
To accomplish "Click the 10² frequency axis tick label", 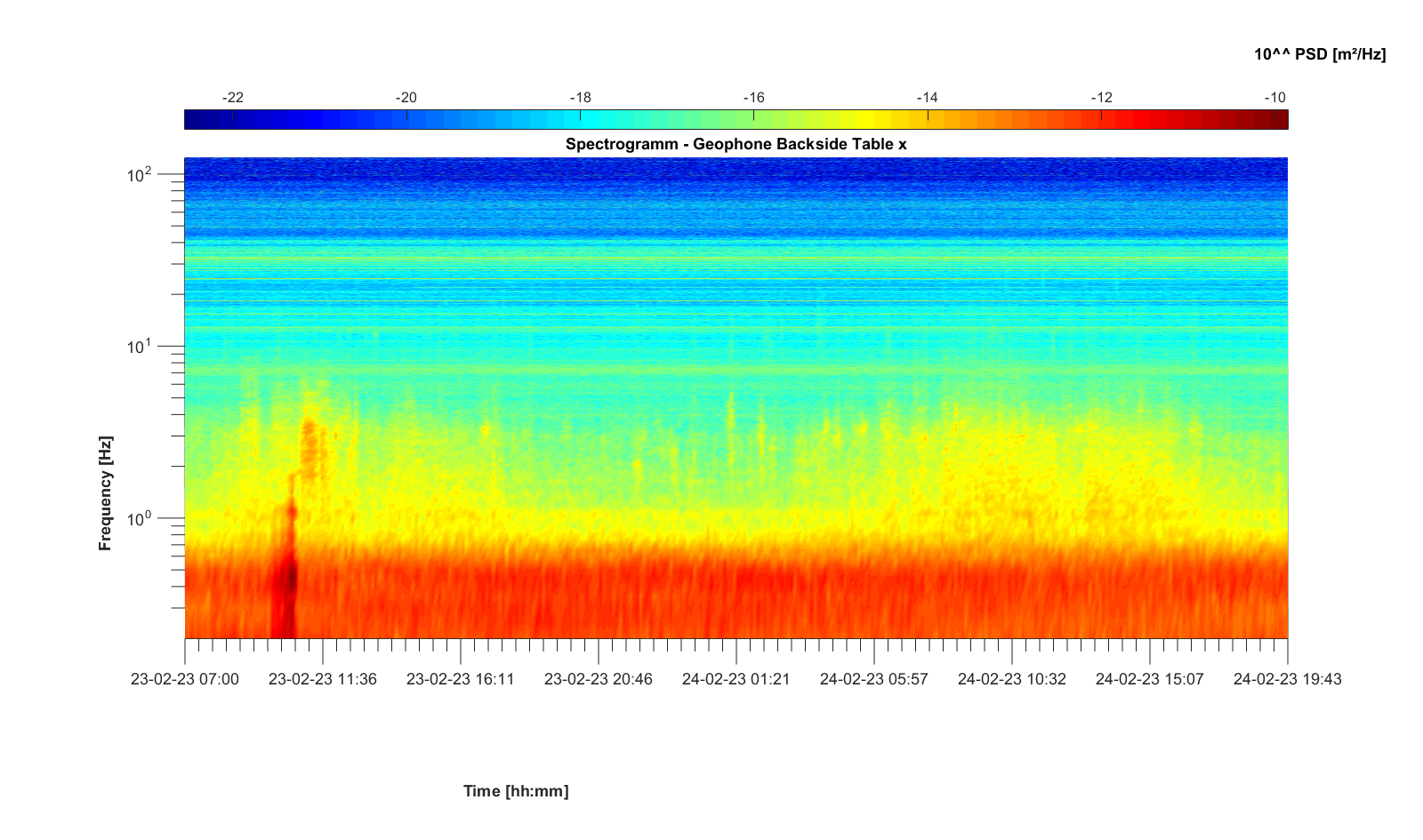I will (x=140, y=174).
